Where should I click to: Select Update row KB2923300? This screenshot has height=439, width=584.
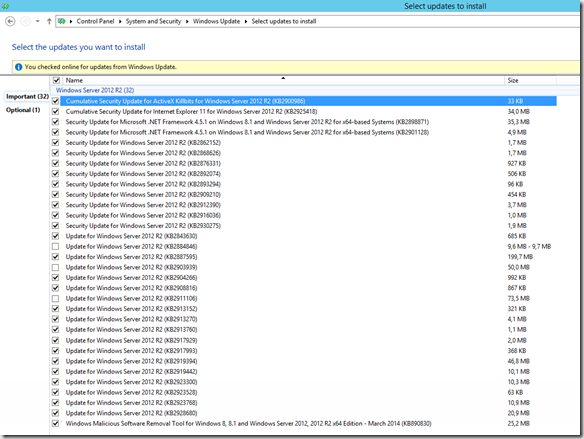(x=304, y=382)
